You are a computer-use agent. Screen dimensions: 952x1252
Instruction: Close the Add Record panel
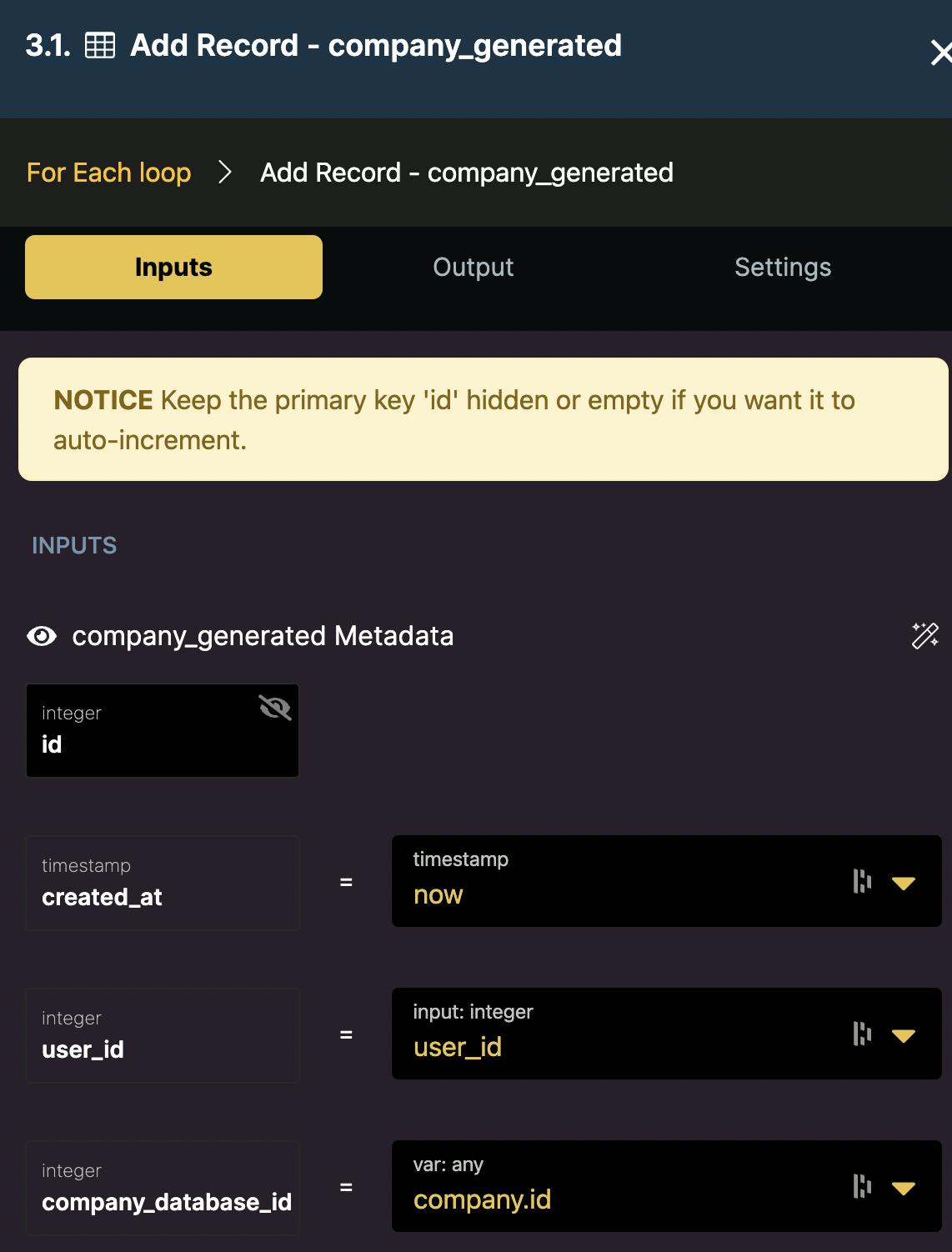click(x=941, y=53)
